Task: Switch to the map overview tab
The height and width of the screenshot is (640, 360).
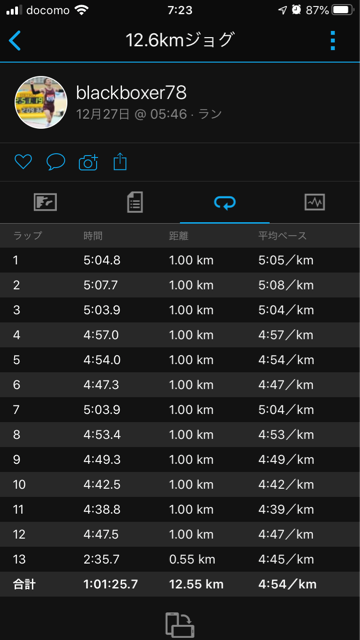Action: pos(45,202)
